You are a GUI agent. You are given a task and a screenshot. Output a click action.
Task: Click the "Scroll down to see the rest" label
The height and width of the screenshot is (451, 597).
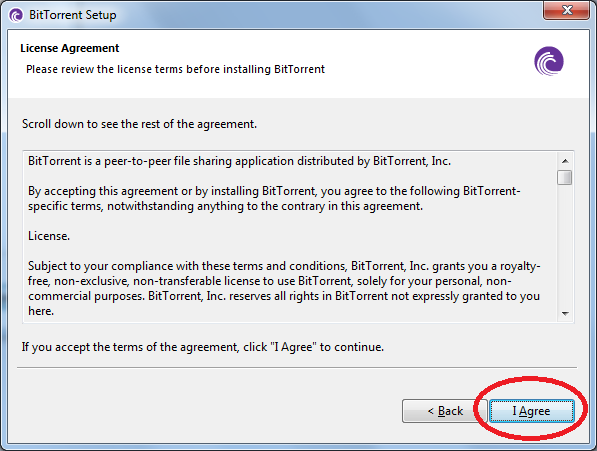pyautogui.click(x=139, y=124)
